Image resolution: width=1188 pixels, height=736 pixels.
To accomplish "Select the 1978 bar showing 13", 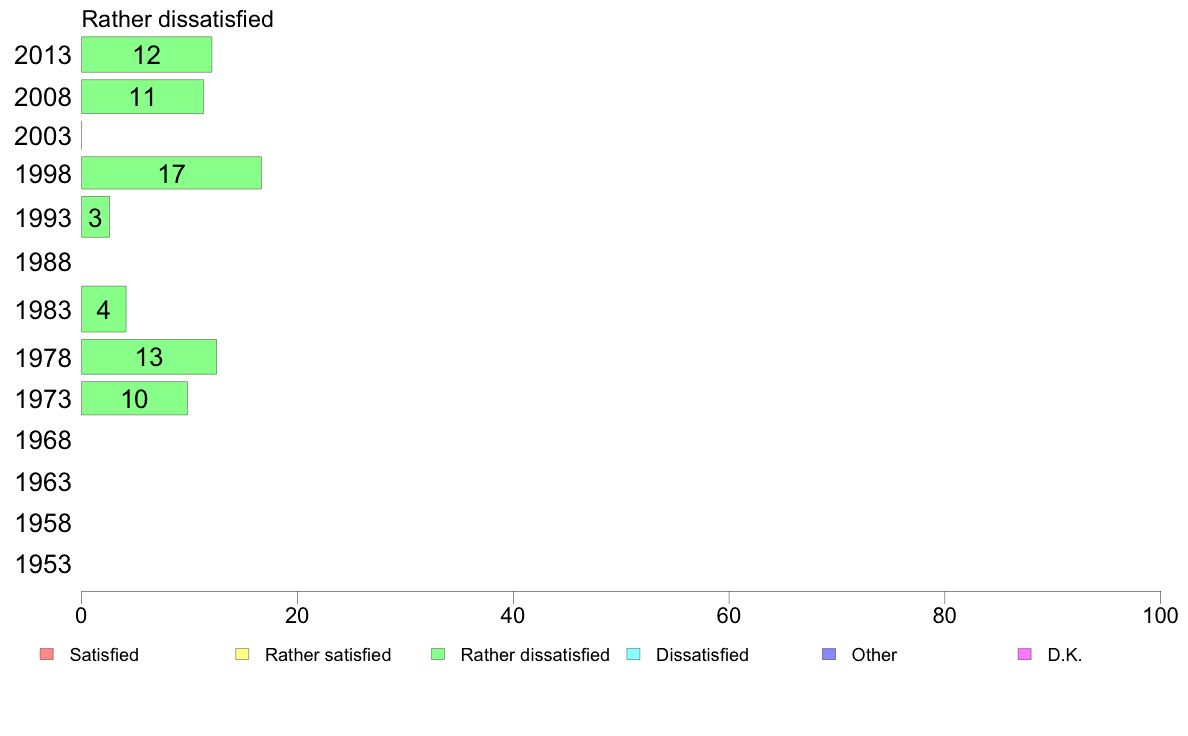I will tap(148, 357).
